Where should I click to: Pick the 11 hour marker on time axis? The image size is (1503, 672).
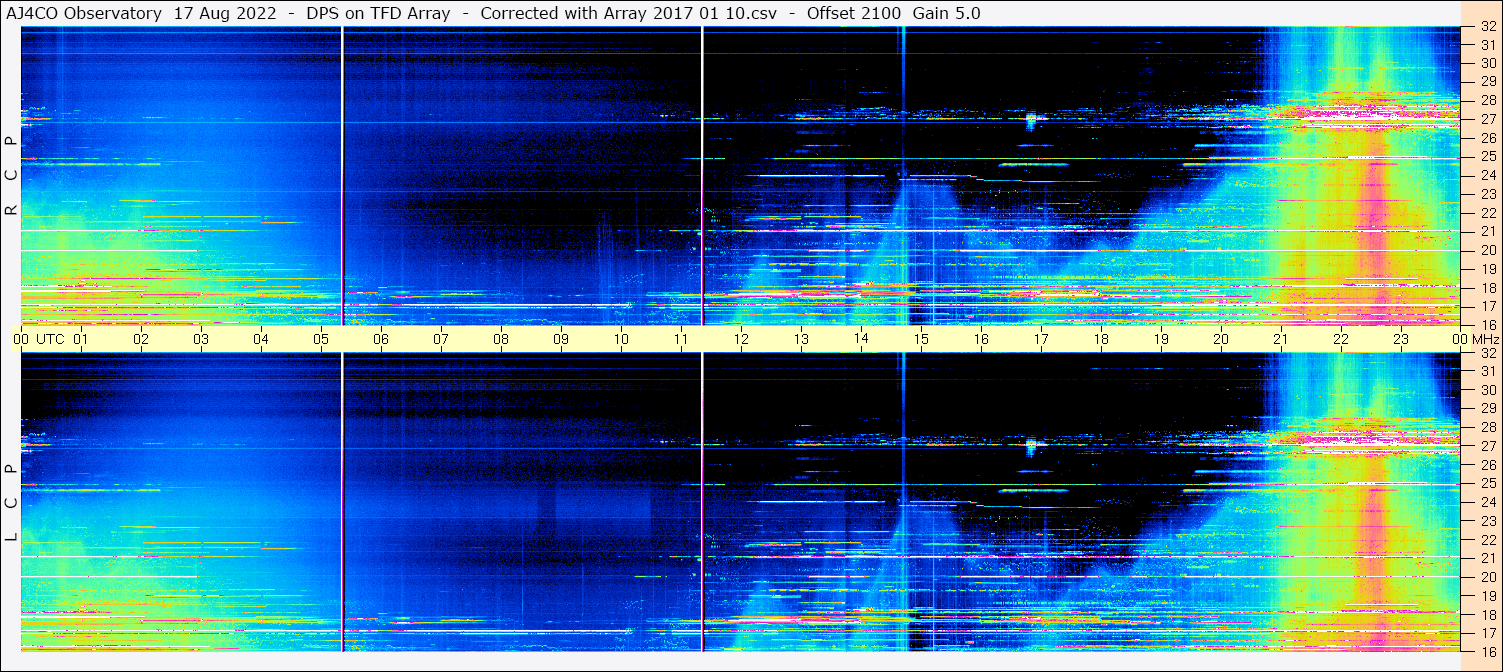click(x=681, y=339)
